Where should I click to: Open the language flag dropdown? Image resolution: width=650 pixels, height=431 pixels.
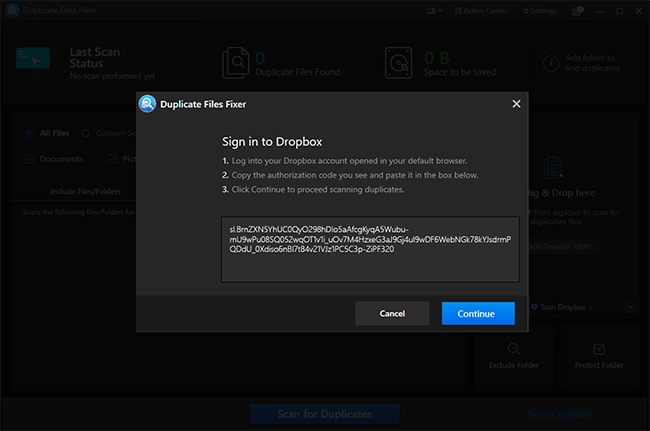pos(435,11)
